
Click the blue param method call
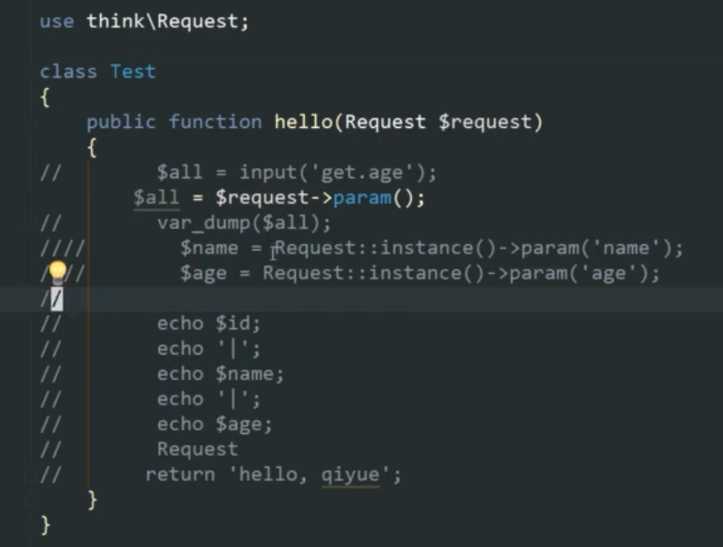[362, 198]
